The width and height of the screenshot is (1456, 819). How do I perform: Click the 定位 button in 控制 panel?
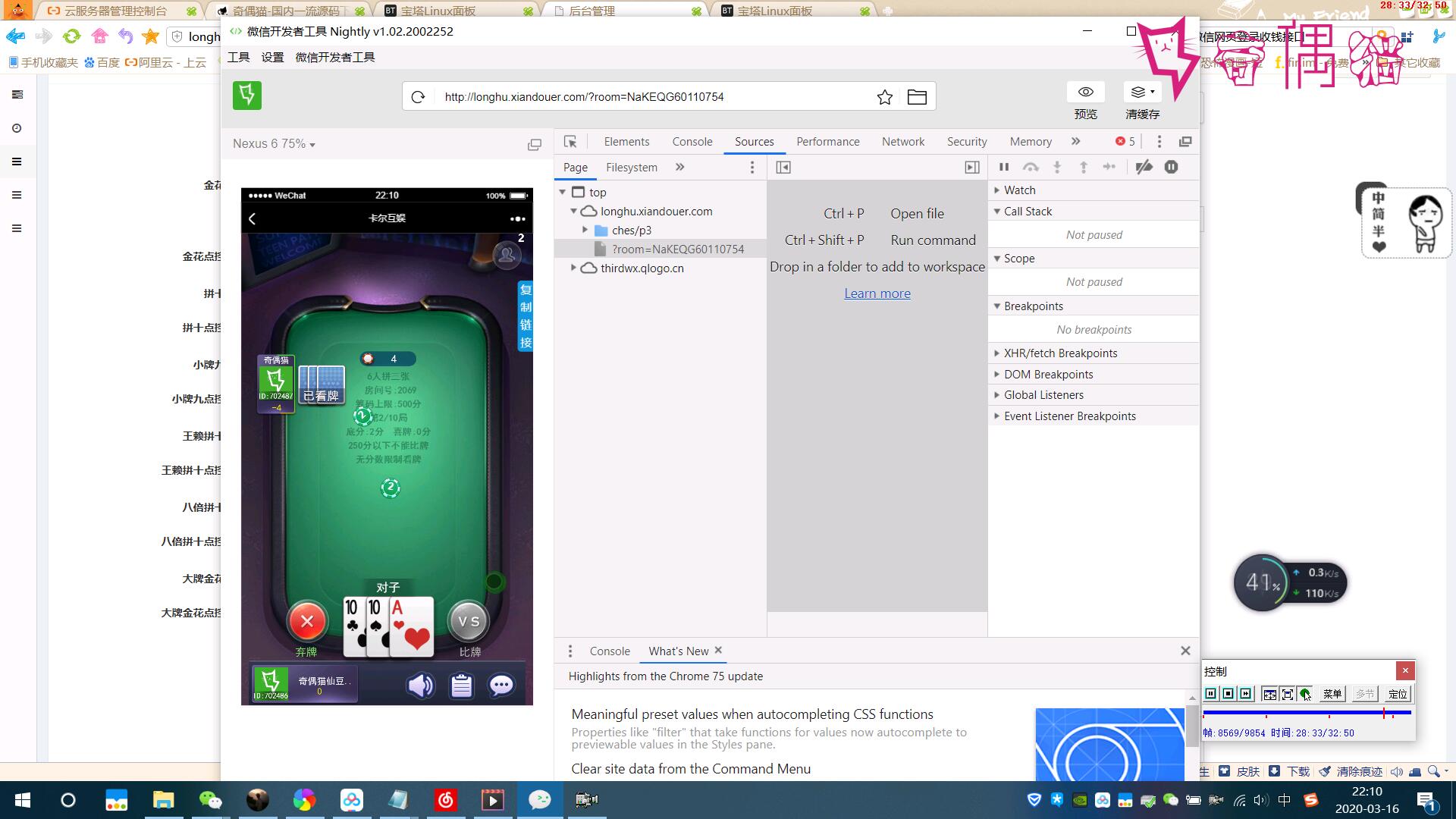(x=1398, y=694)
